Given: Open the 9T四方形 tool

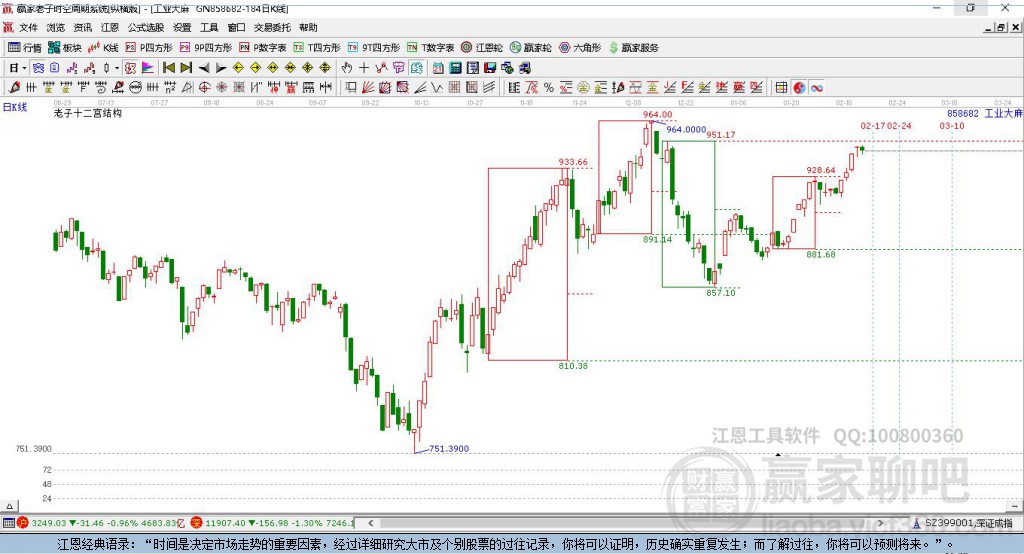Looking at the screenshot, I should point(374,48).
